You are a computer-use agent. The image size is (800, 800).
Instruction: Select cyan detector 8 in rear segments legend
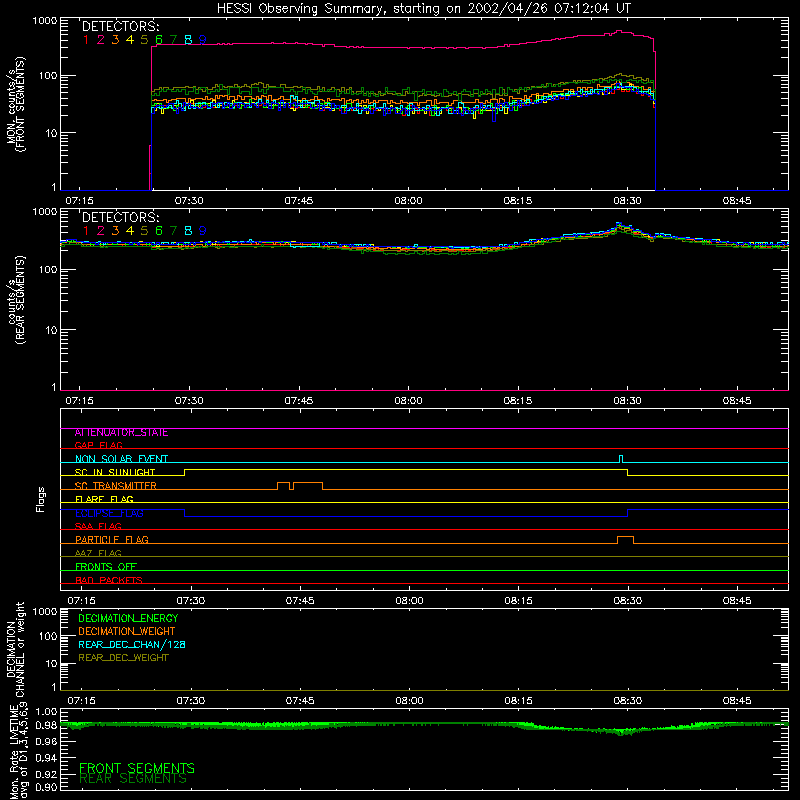(188, 231)
